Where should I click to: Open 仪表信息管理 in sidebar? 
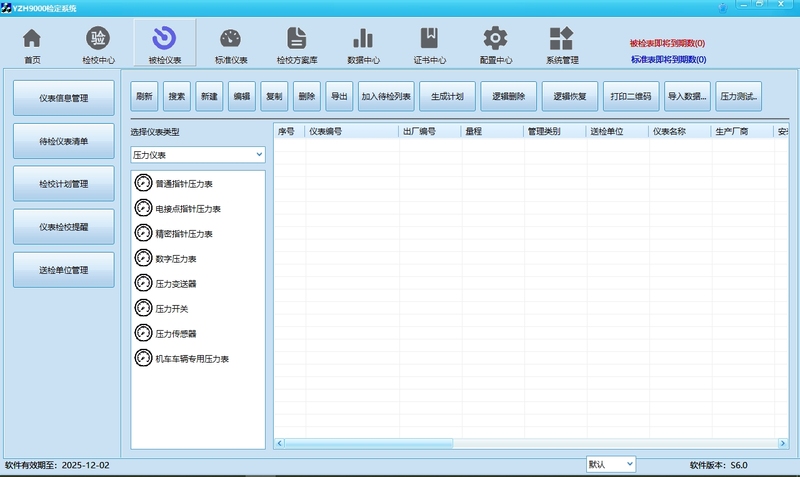tap(64, 98)
